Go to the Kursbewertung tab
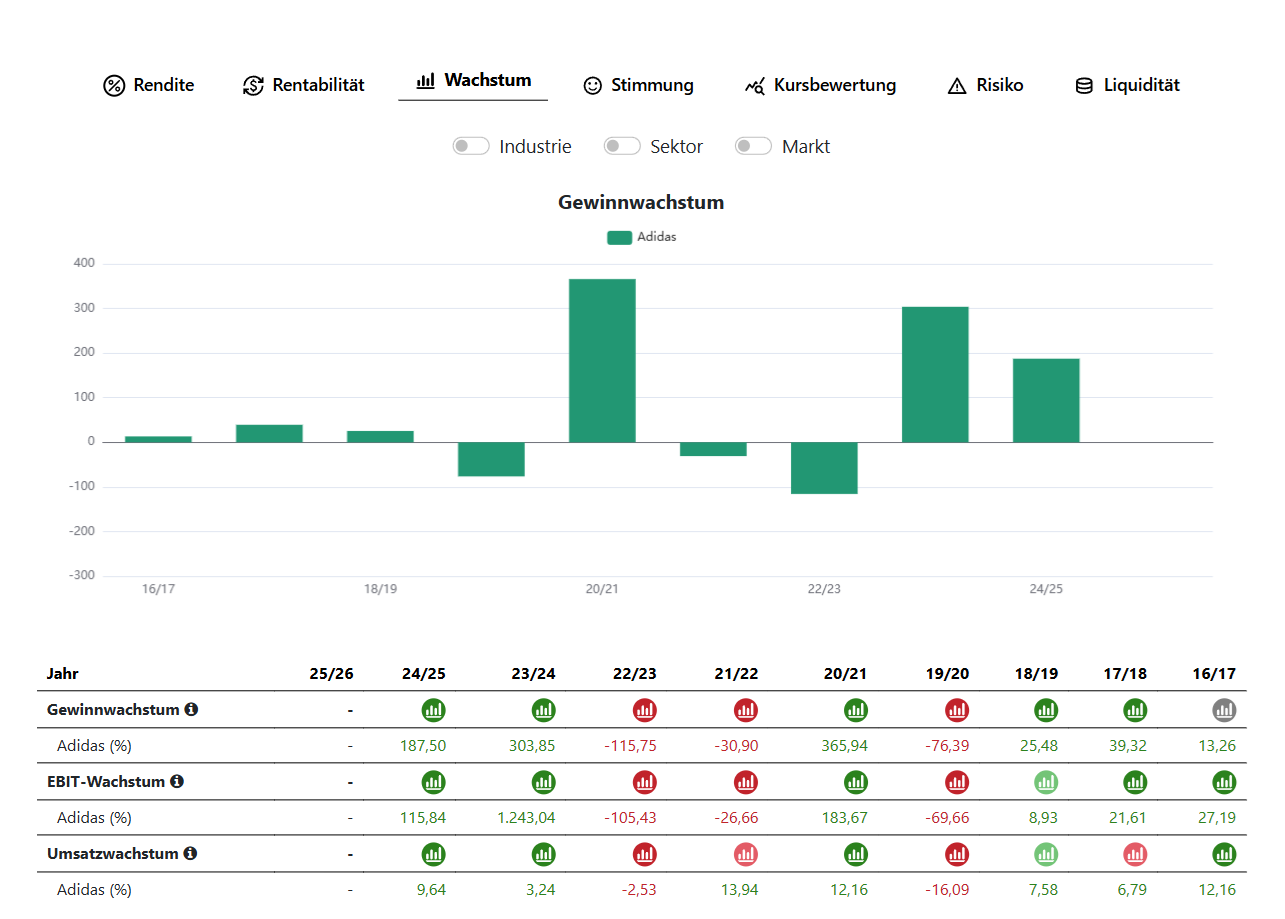 tap(820, 85)
